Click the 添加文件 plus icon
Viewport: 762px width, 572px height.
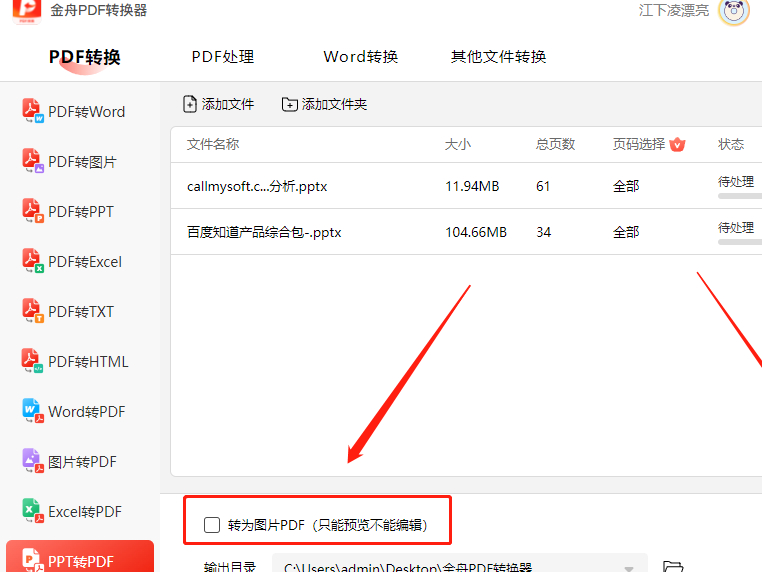190,104
